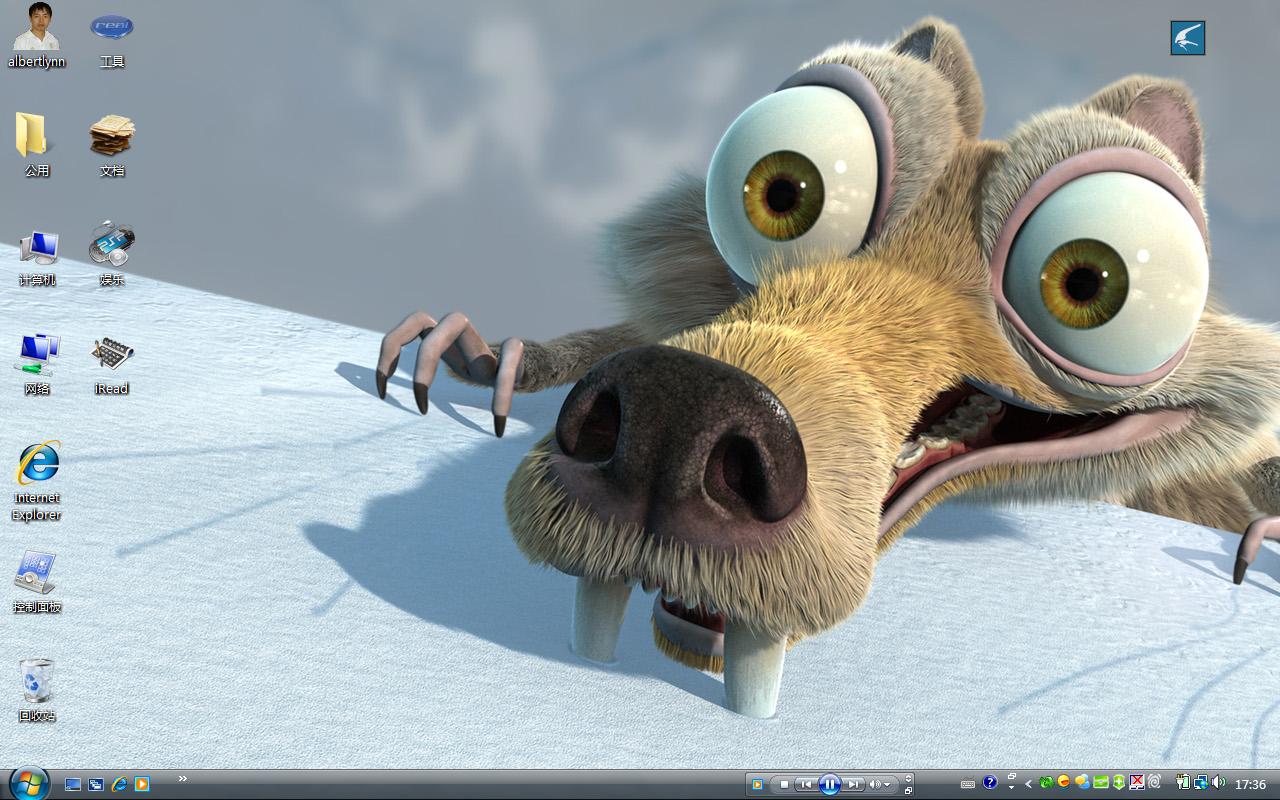Open the system volume speaker tray icon
Screen dimensions: 1280x800
(1218, 783)
